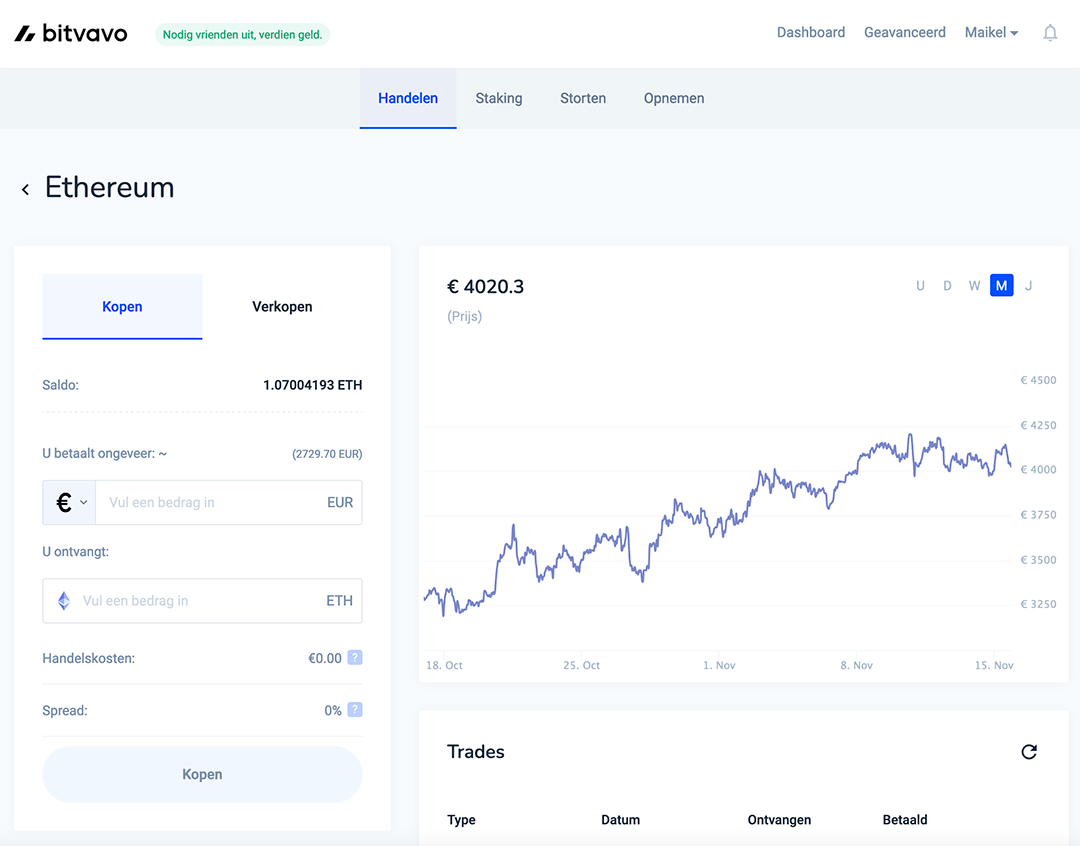The height and width of the screenshot is (846, 1080).
Task: Show help for Spread
Action: coord(355,710)
